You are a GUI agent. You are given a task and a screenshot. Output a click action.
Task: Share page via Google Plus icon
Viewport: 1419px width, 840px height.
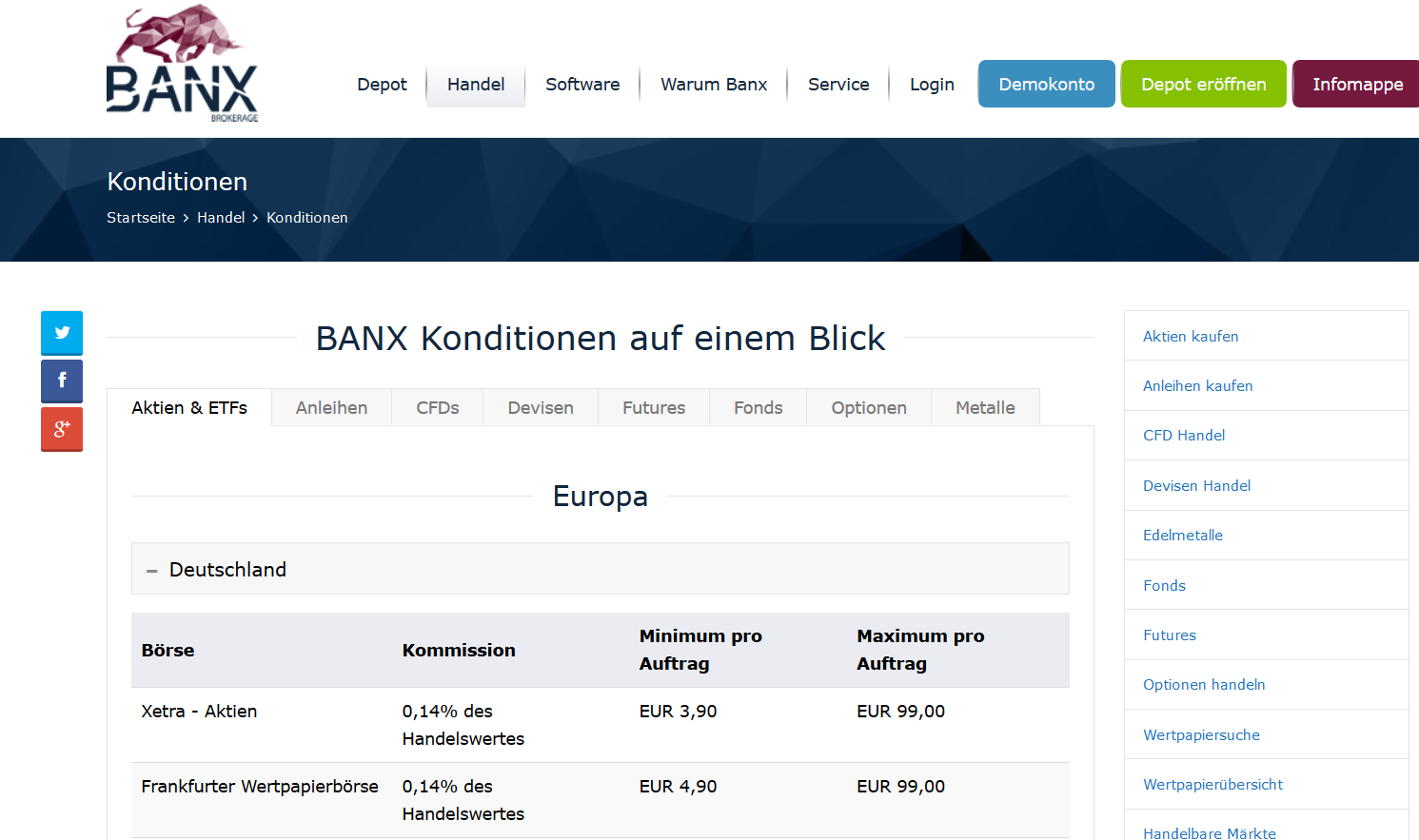pos(62,429)
